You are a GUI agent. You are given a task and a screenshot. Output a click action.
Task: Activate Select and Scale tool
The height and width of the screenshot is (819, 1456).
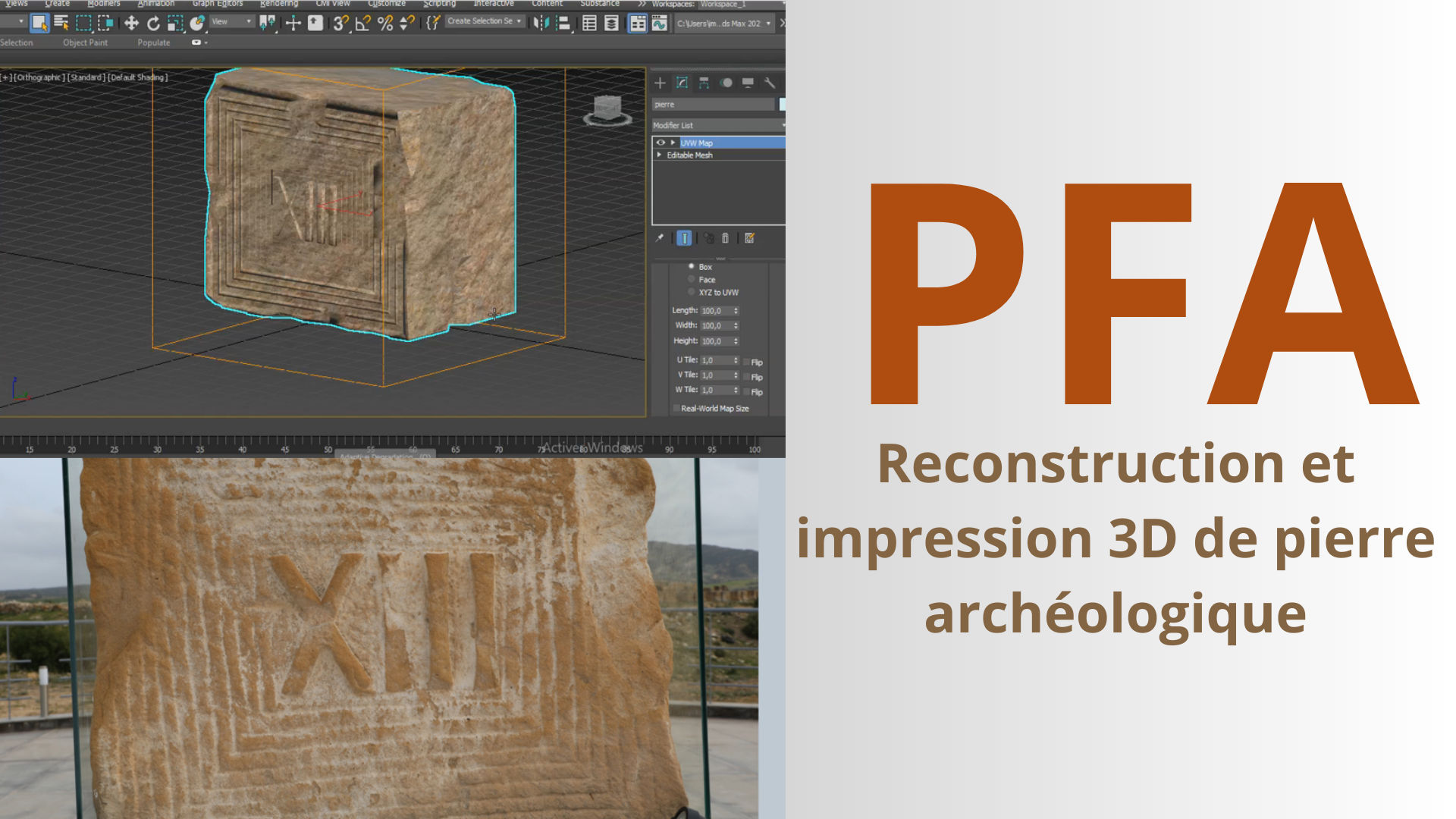pyautogui.click(x=175, y=24)
